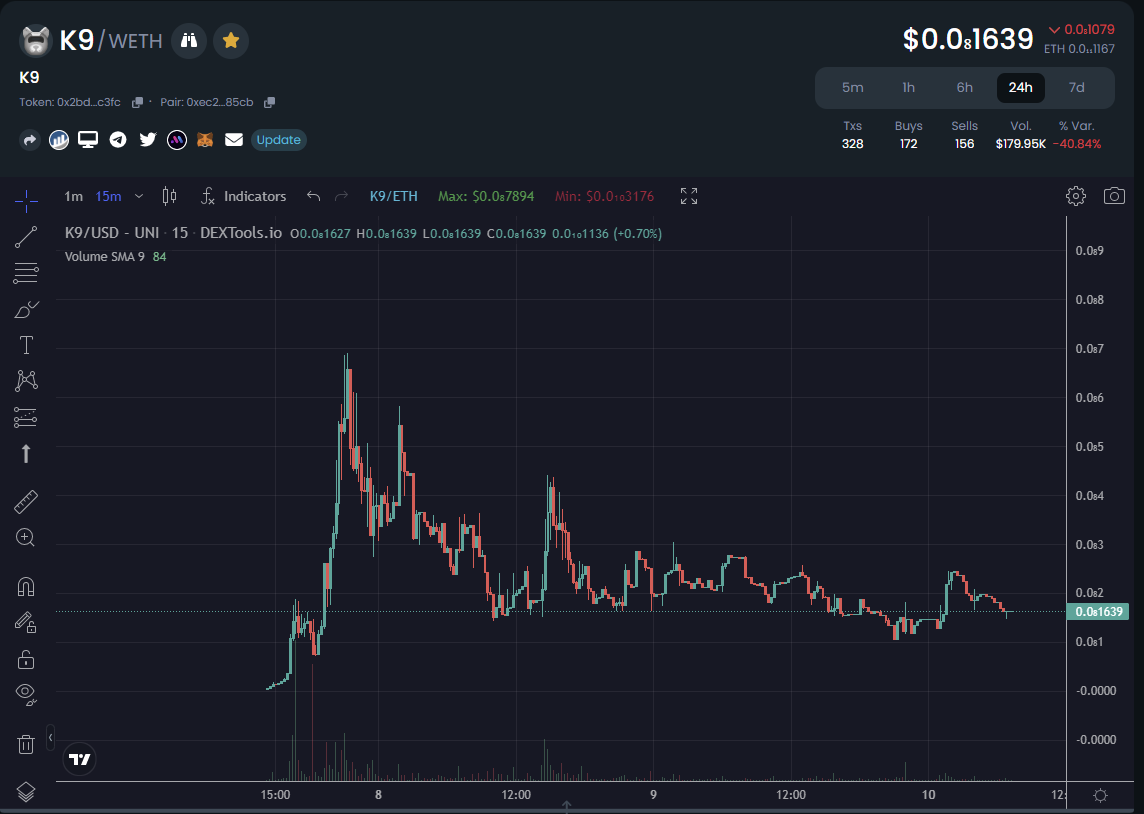Click the email envelope icon
Image resolution: width=1144 pixels, height=814 pixels.
tap(233, 139)
